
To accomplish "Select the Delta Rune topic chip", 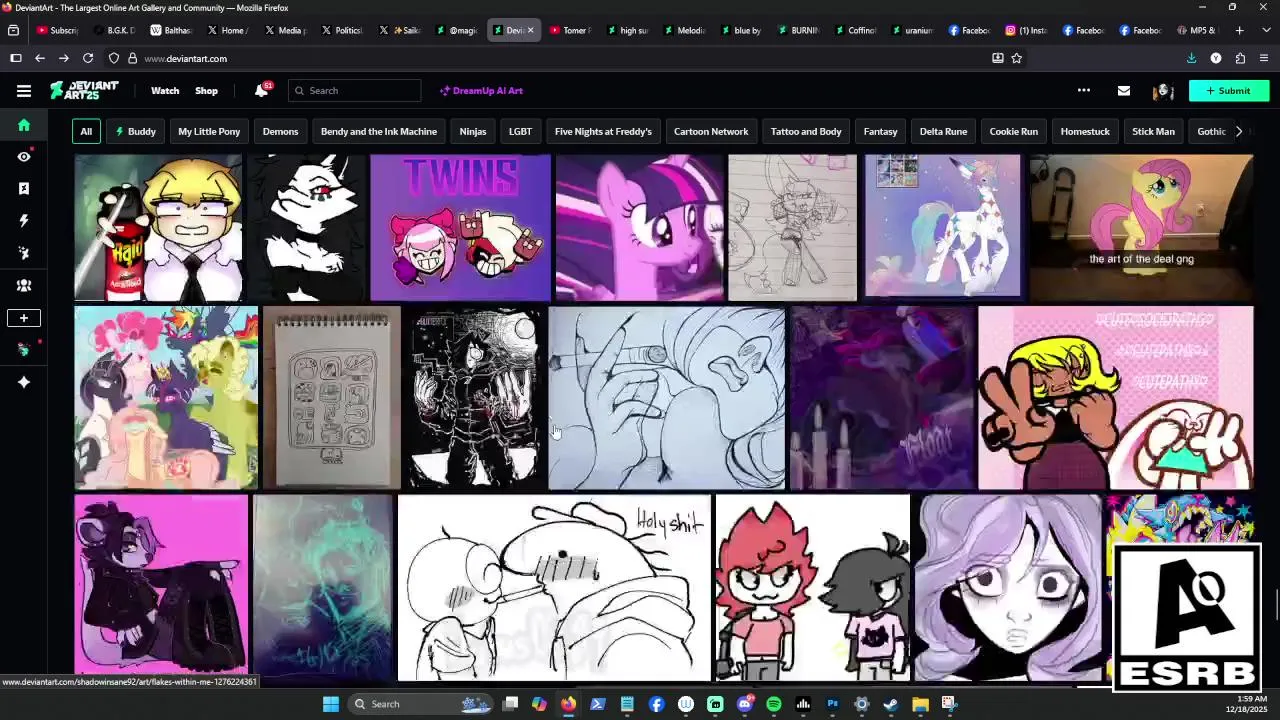I will tap(943, 131).
